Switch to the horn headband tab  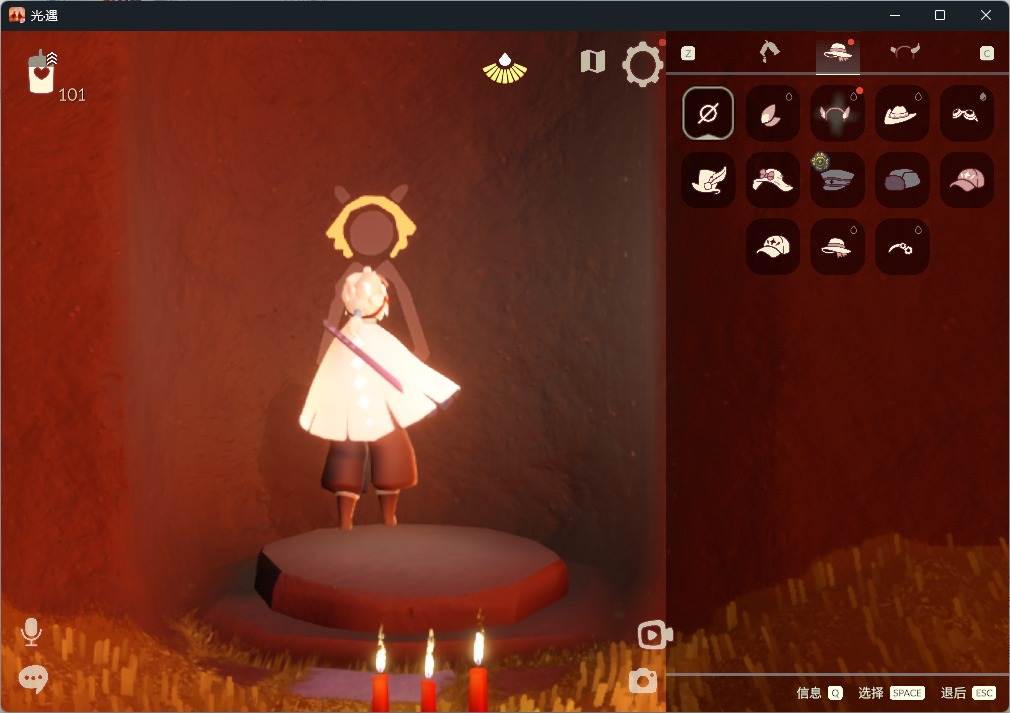pyautogui.click(x=905, y=51)
